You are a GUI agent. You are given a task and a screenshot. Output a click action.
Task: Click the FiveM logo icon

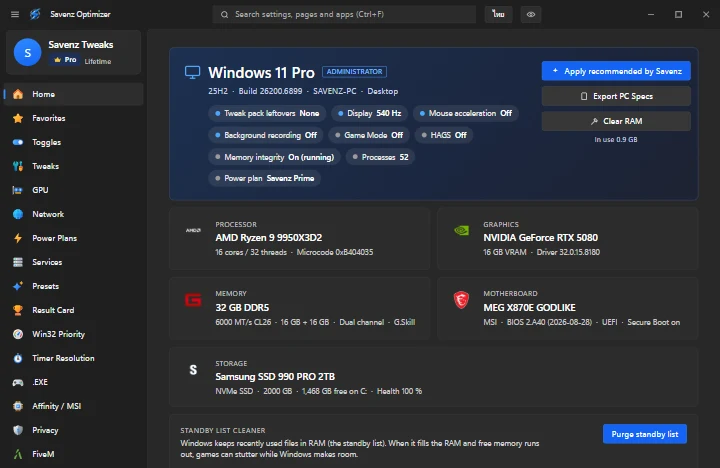coord(18,454)
